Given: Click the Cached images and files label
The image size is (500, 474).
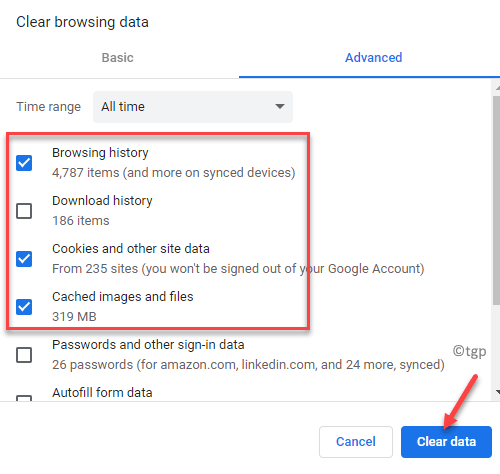Looking at the screenshot, I should pyautogui.click(x=123, y=297).
